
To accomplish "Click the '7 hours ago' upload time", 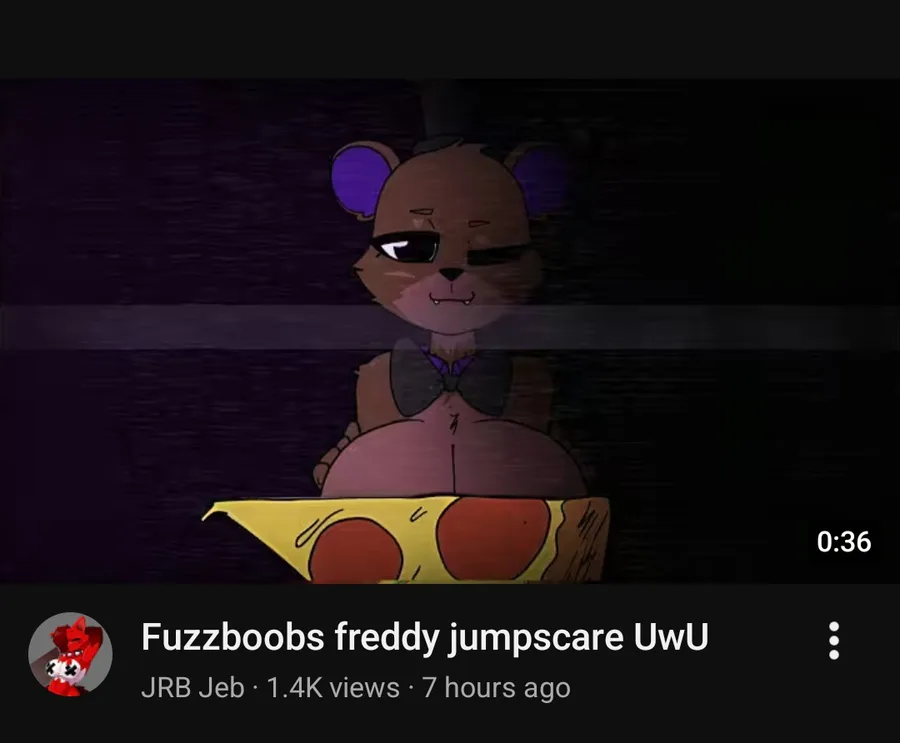I will point(496,687).
